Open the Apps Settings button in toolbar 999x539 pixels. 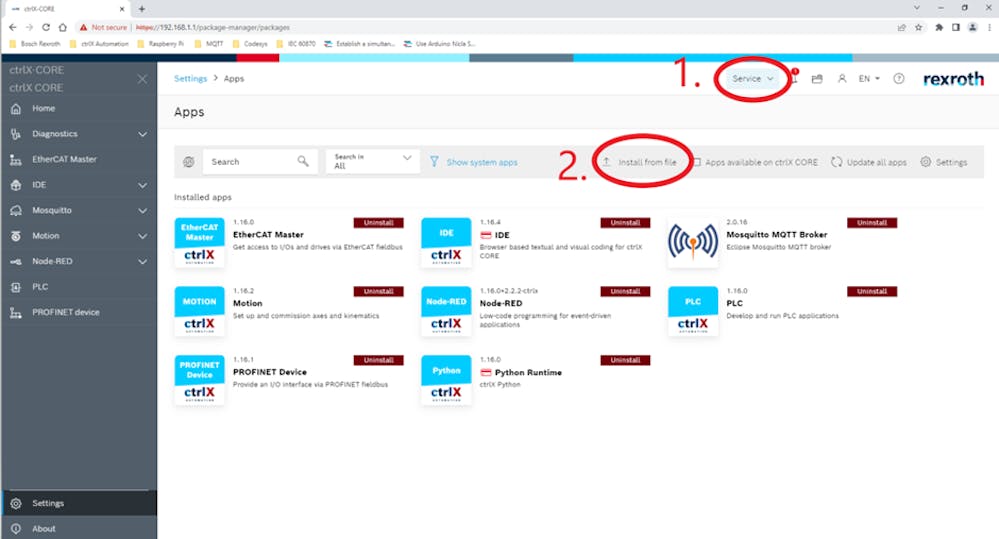click(x=944, y=162)
